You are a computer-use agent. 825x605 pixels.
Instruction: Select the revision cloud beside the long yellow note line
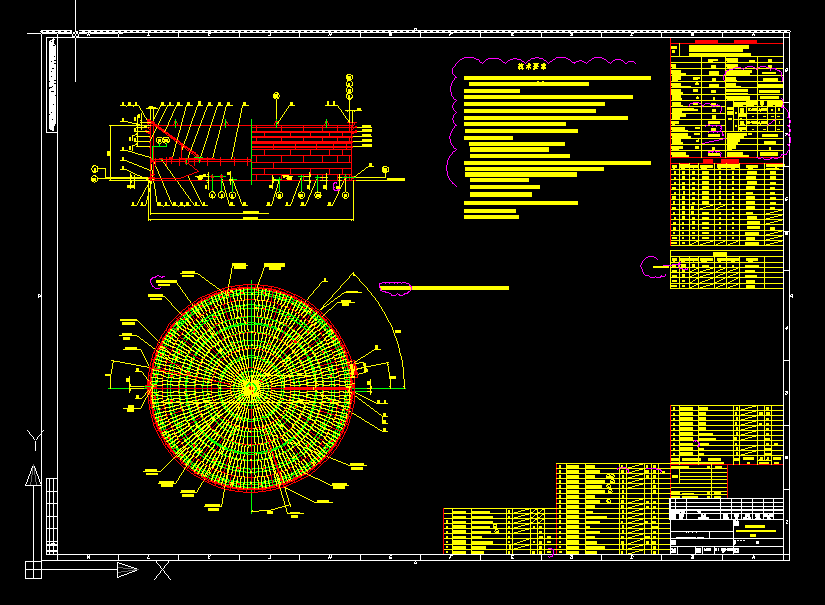coord(395,288)
